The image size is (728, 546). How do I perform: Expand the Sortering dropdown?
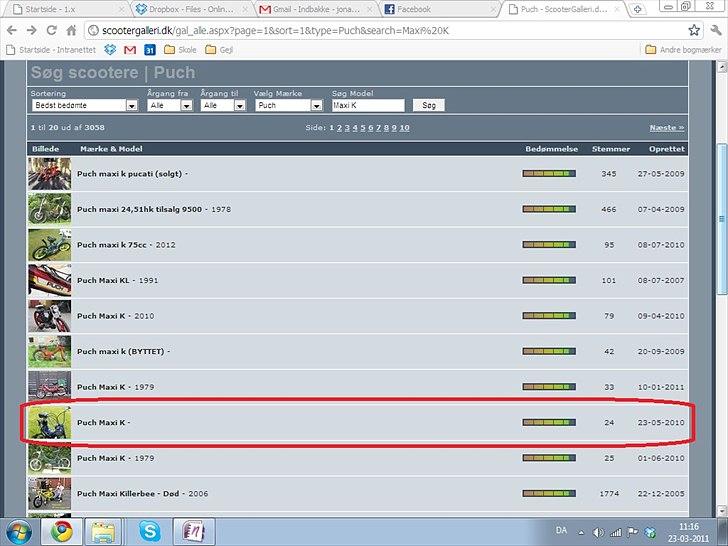83,105
